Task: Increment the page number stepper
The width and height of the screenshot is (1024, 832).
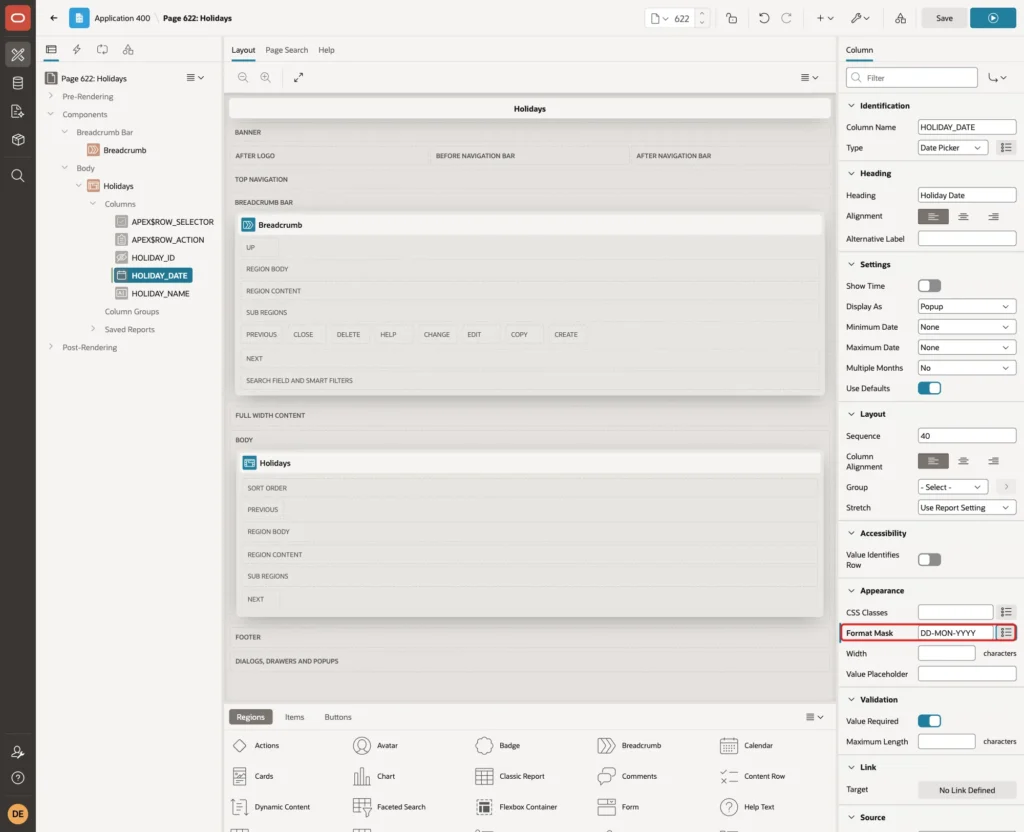Action: pyautogui.click(x=702, y=14)
